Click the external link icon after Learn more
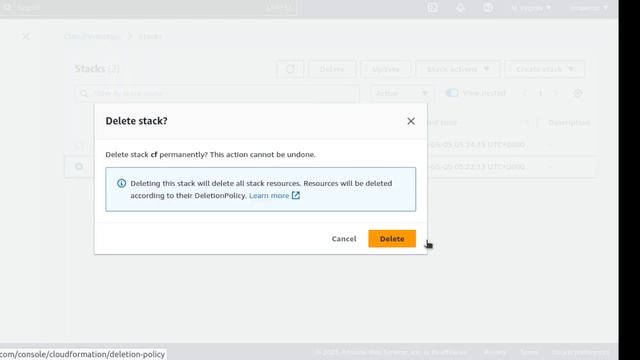Screen dimensions: 640x360 tap(296, 196)
